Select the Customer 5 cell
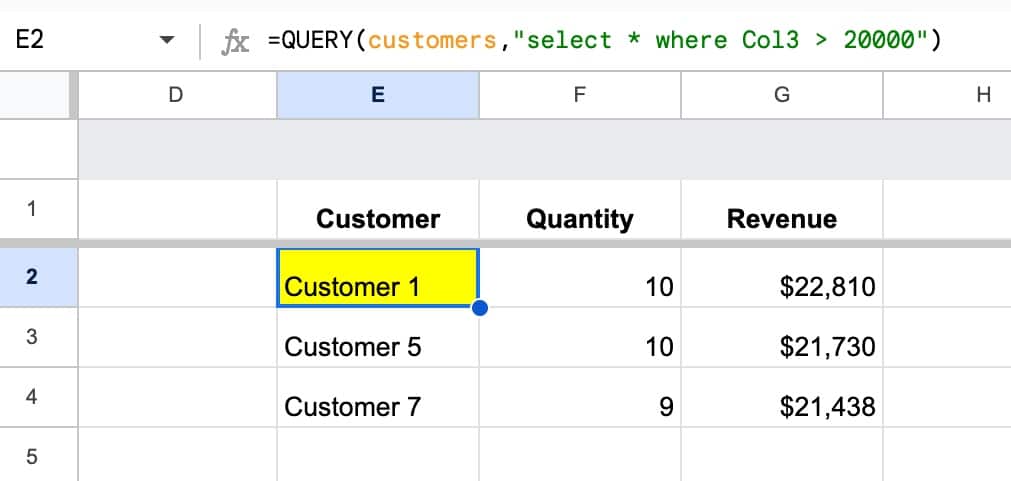This screenshot has height=481, width=1011. click(x=377, y=347)
